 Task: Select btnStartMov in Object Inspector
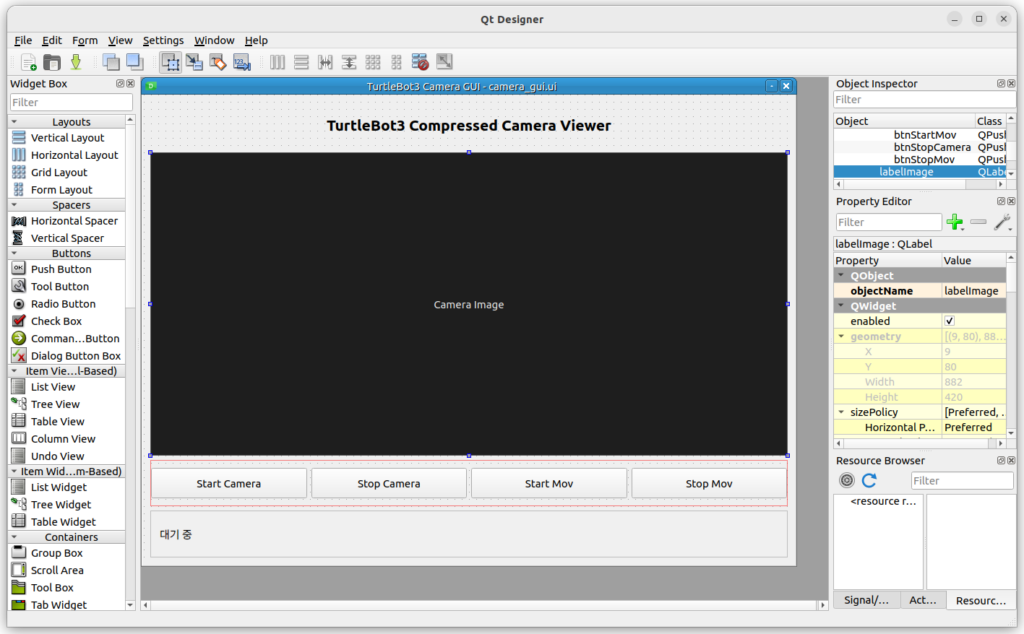tap(925, 135)
